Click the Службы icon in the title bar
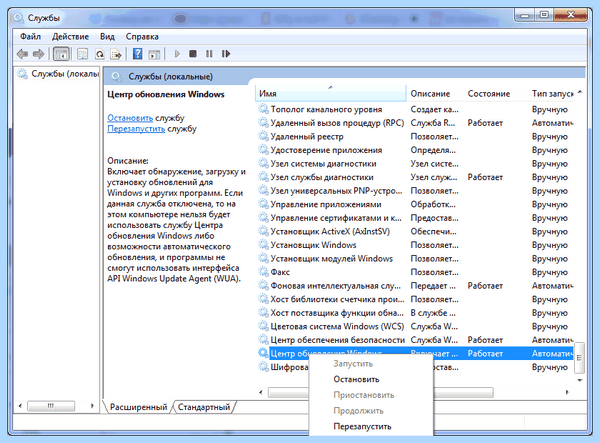 [x=18, y=18]
